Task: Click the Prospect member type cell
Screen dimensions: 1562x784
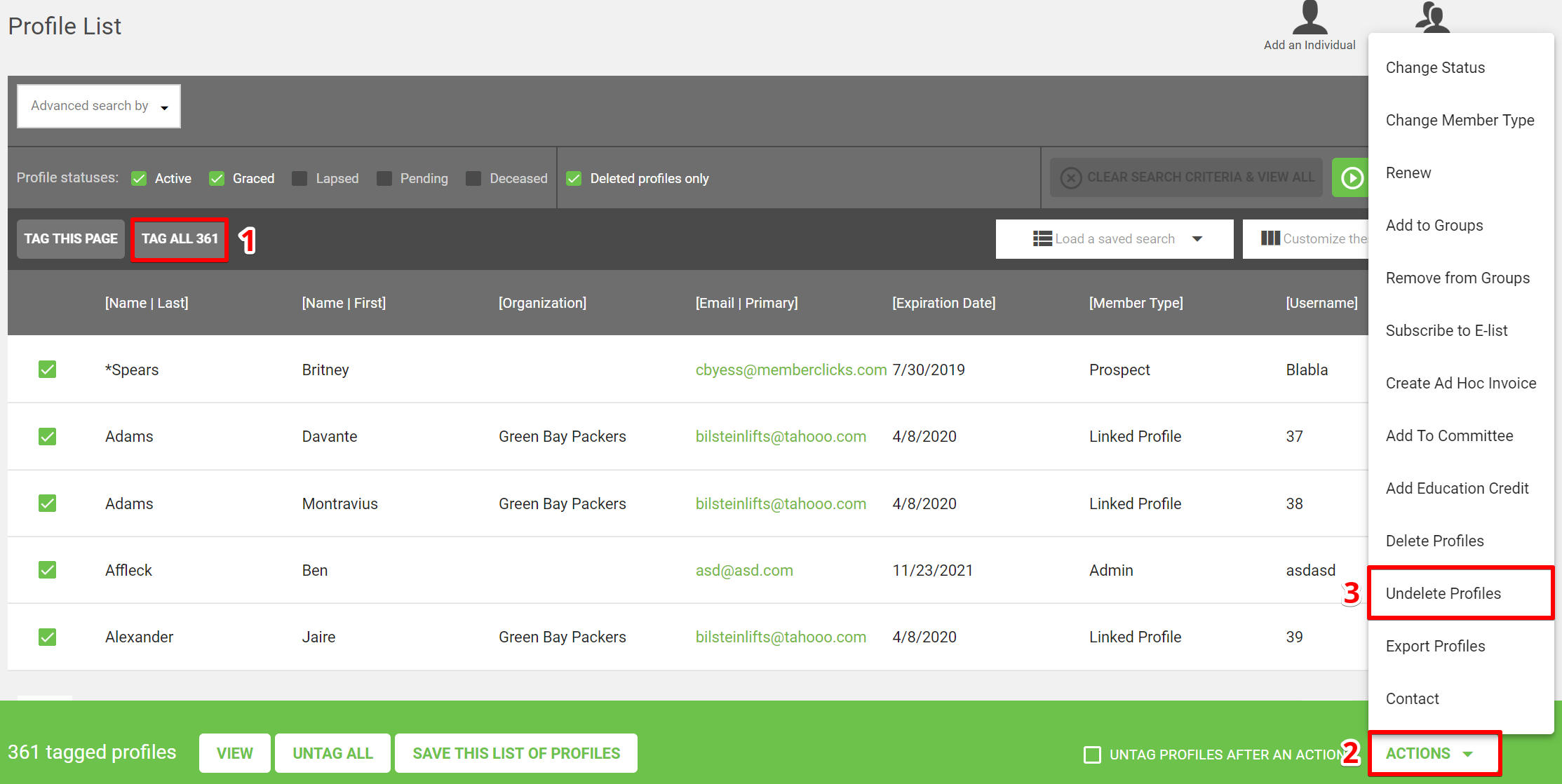Action: tap(1119, 370)
